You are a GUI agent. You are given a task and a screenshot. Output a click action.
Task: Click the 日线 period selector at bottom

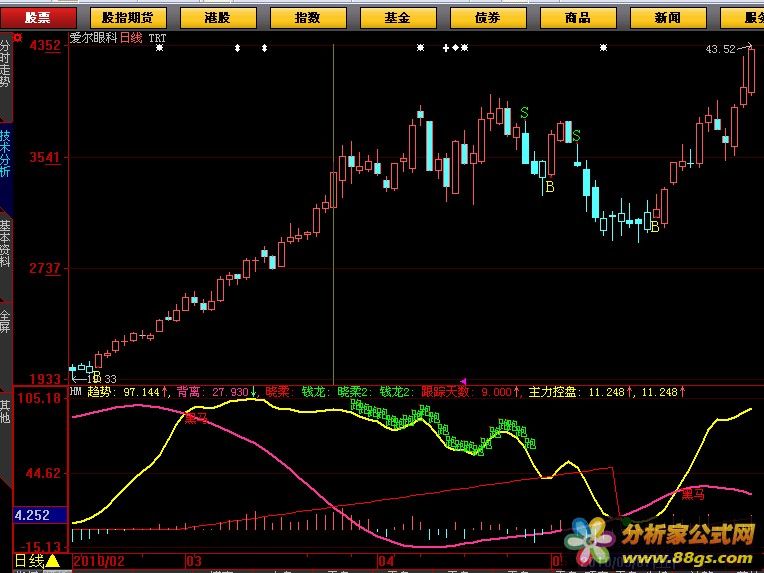(28, 562)
